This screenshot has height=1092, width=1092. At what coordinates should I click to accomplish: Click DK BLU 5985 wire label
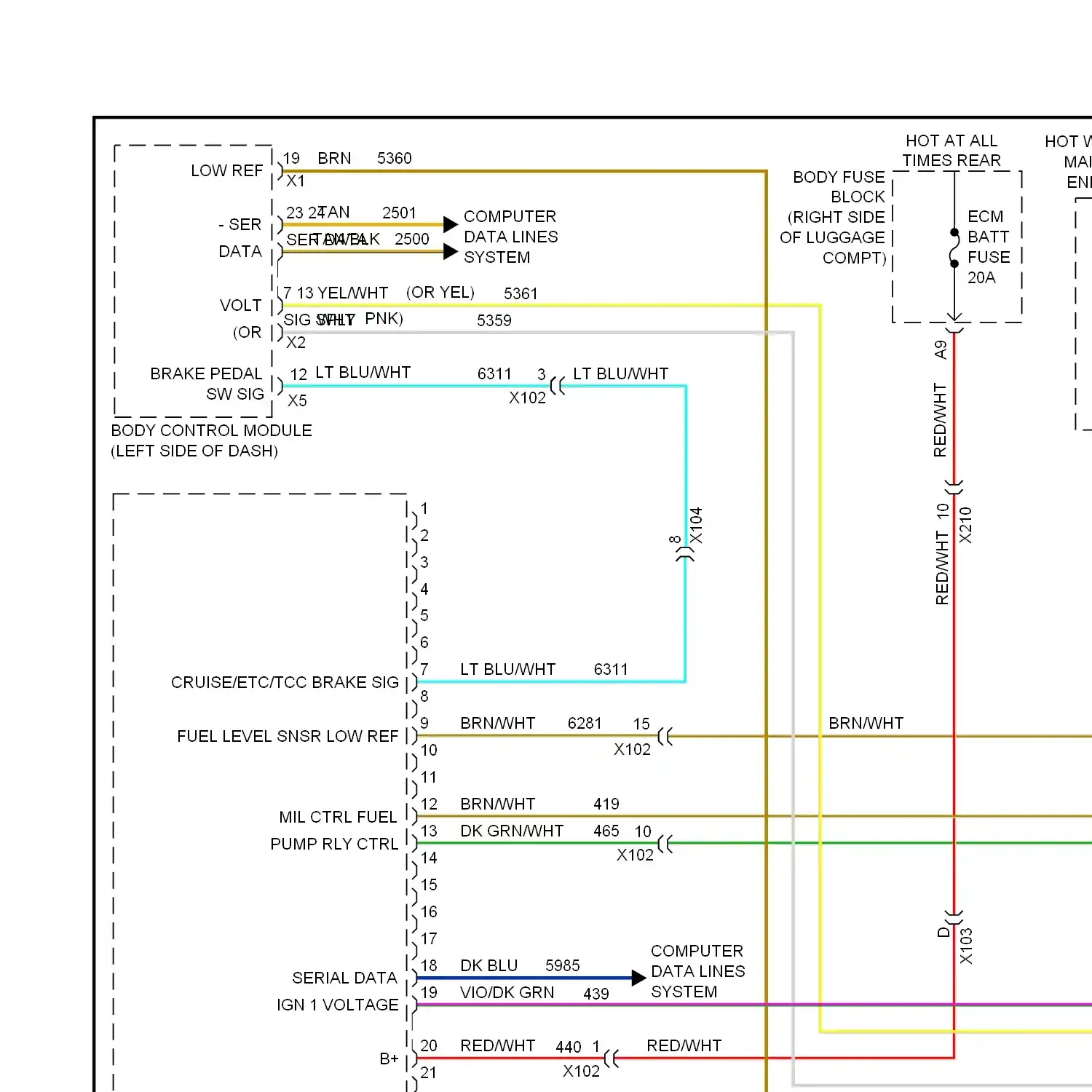(x=520, y=965)
